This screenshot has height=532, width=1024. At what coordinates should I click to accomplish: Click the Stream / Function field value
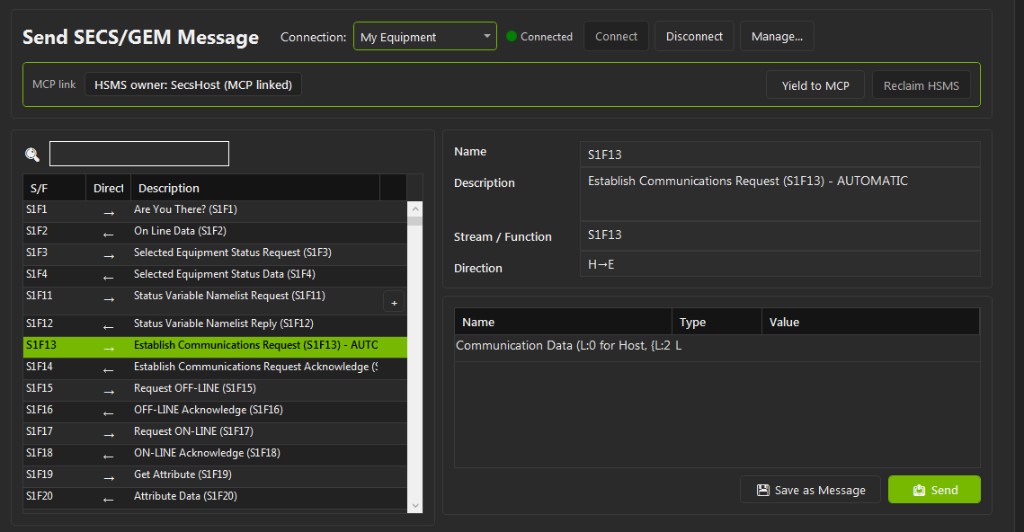coord(780,236)
